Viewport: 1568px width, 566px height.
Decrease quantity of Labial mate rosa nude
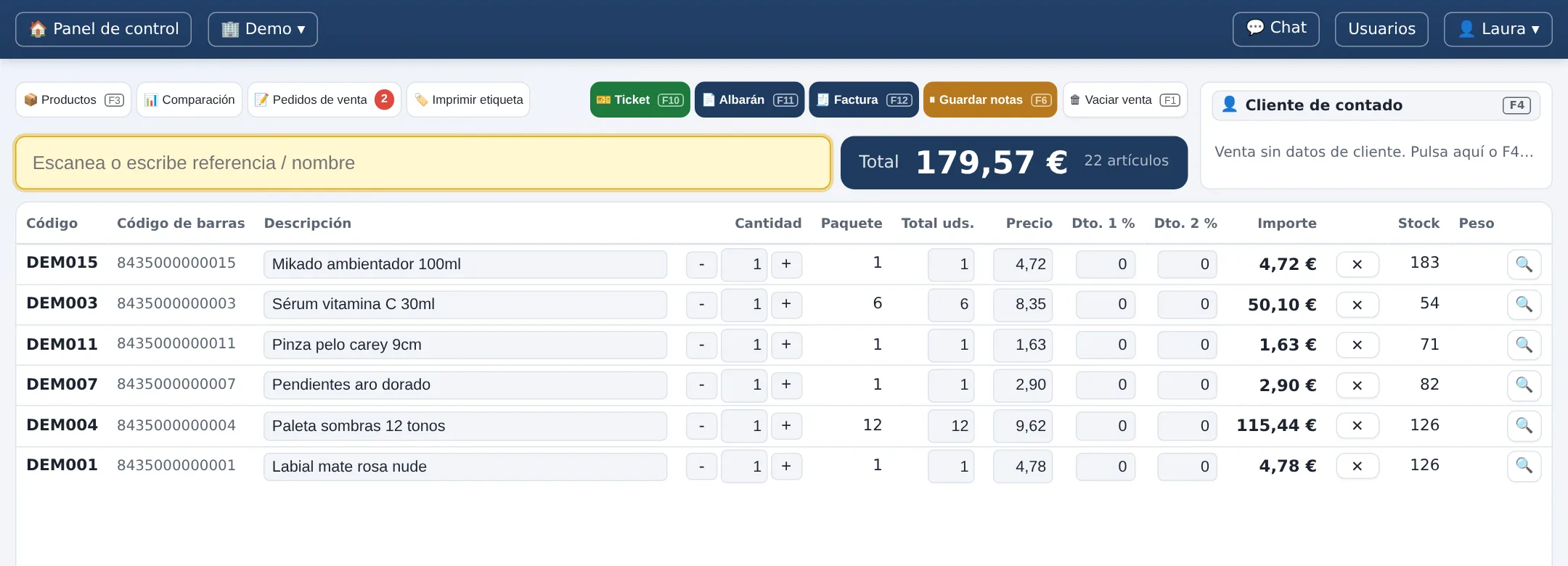(701, 467)
